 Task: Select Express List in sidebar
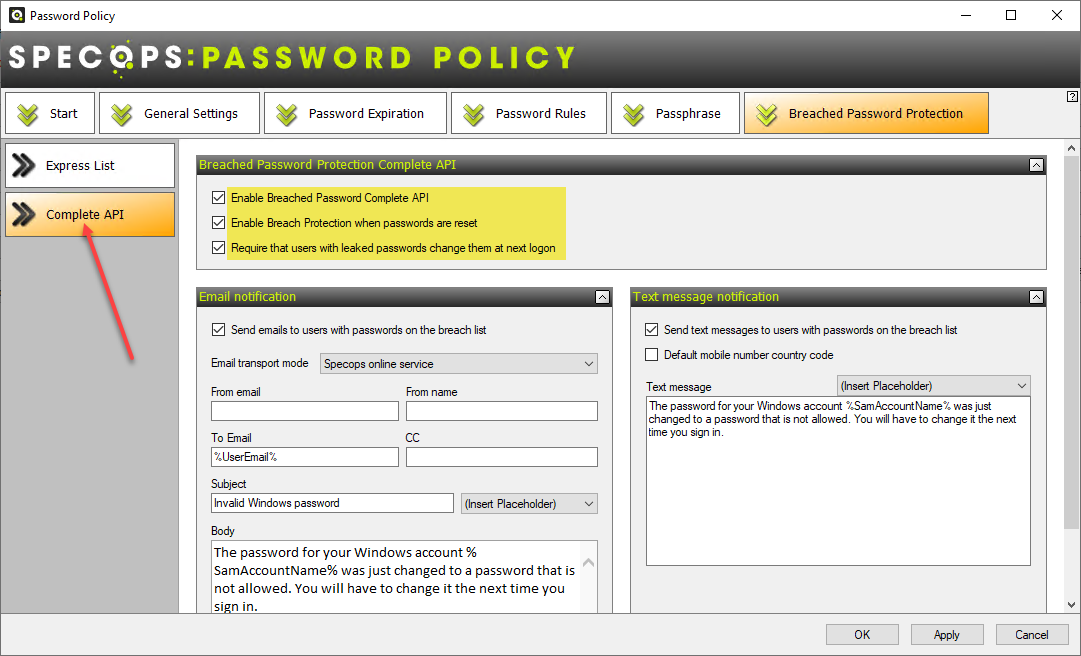click(x=90, y=165)
